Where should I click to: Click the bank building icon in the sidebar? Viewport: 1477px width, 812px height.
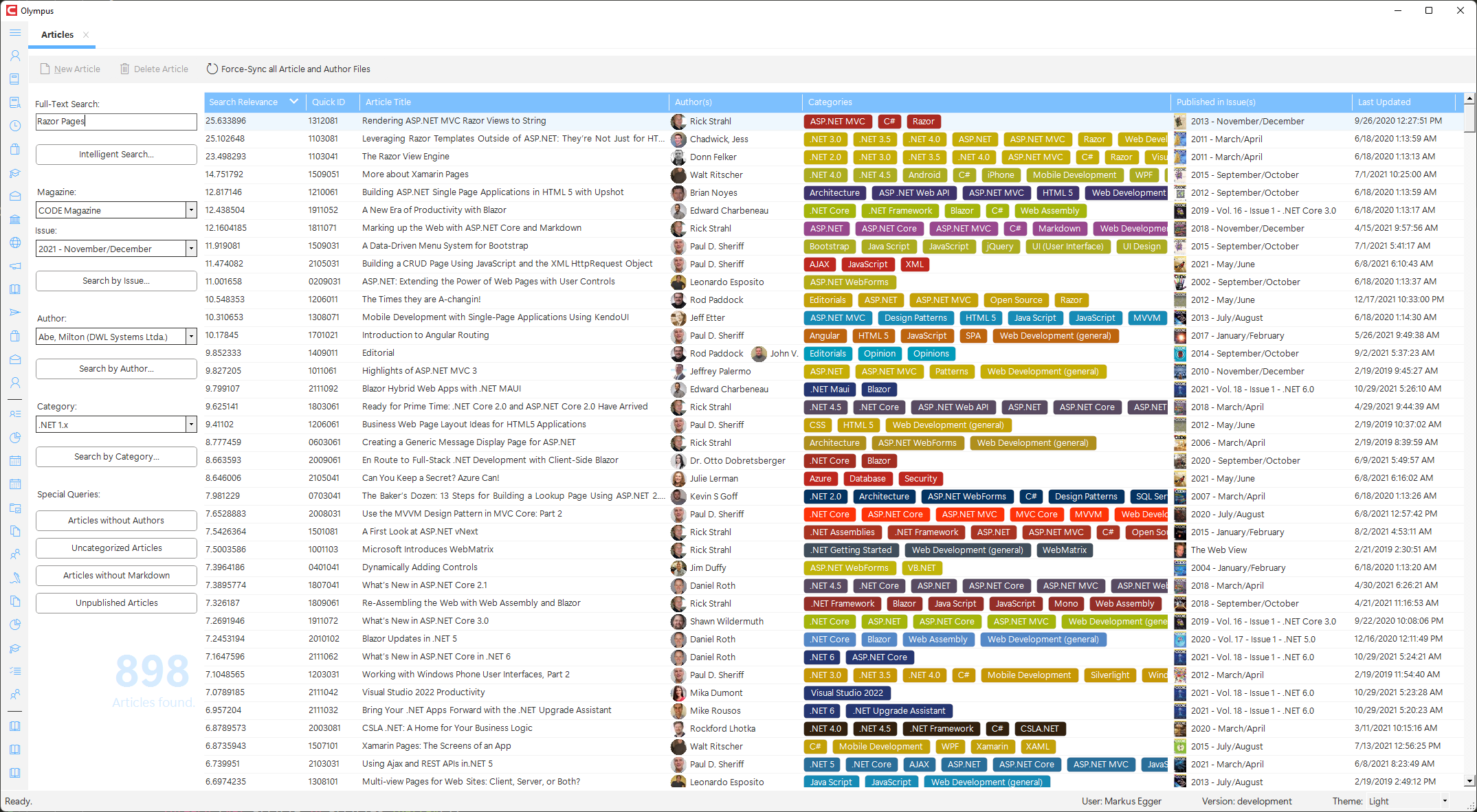[14, 219]
